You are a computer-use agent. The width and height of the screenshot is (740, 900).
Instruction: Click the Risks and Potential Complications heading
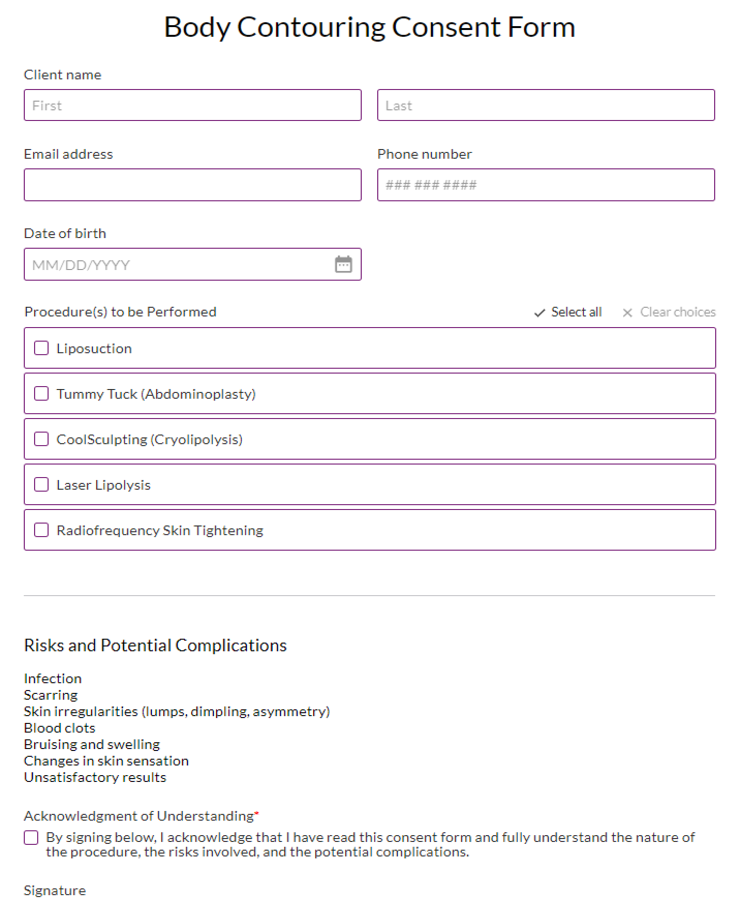[x=155, y=645]
